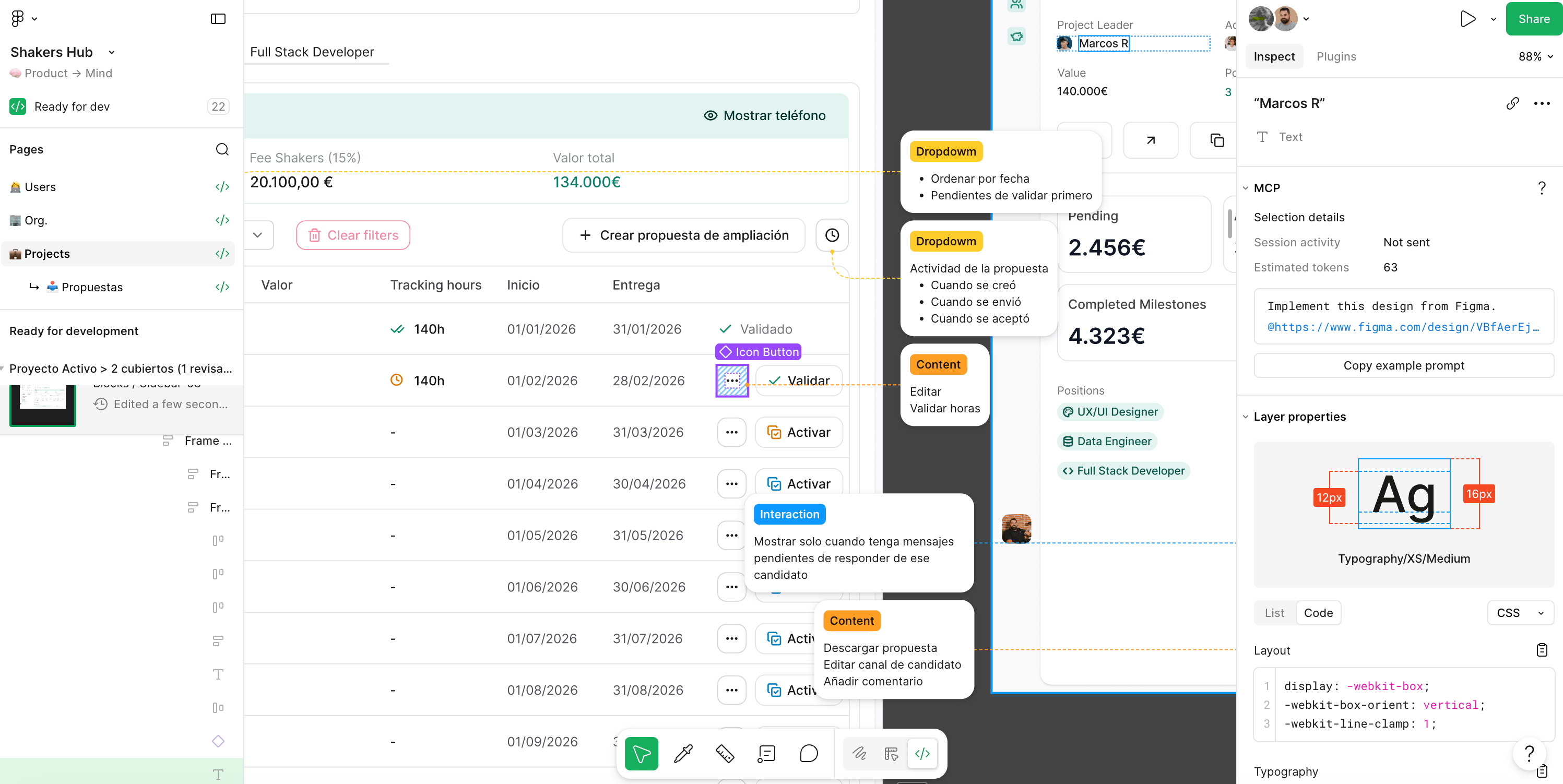Open the Propuestas subpage
The image size is (1563, 784).
point(119,287)
